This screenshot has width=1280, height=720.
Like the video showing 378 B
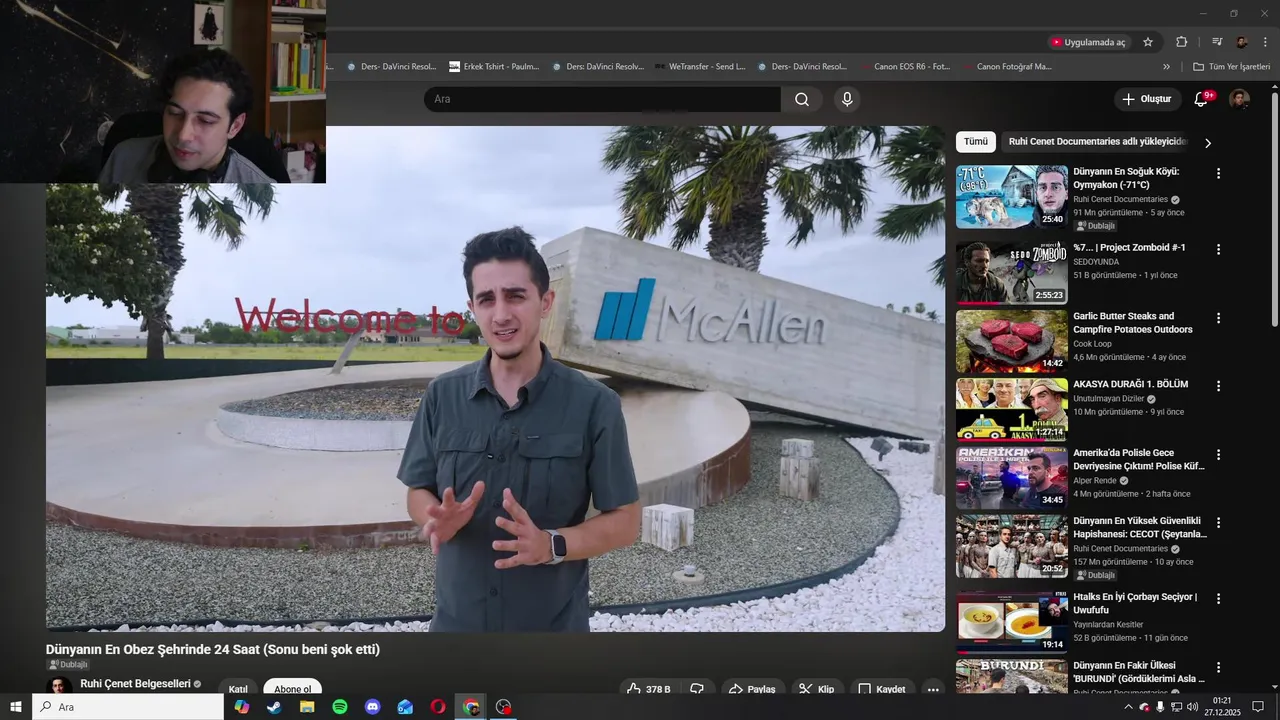tap(648, 689)
